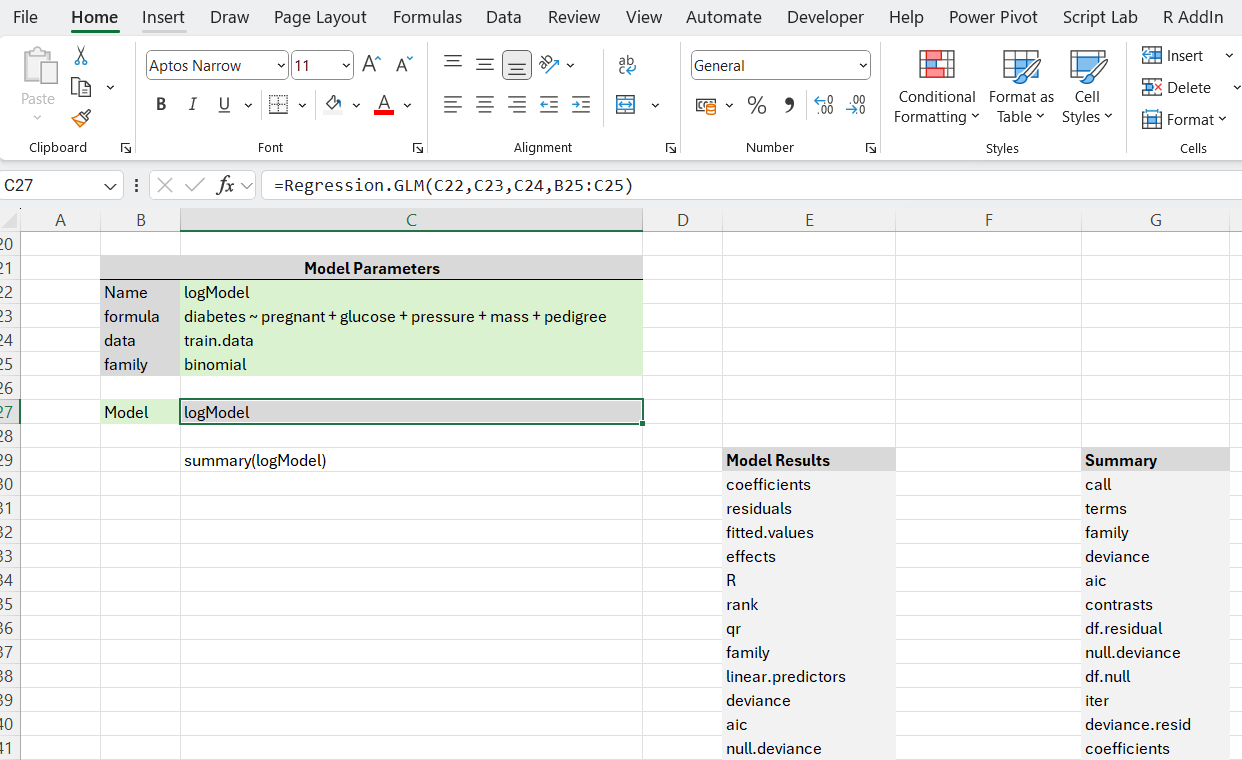The width and height of the screenshot is (1242, 760).
Task: Click the Cut scissors icon
Action: click(x=81, y=56)
